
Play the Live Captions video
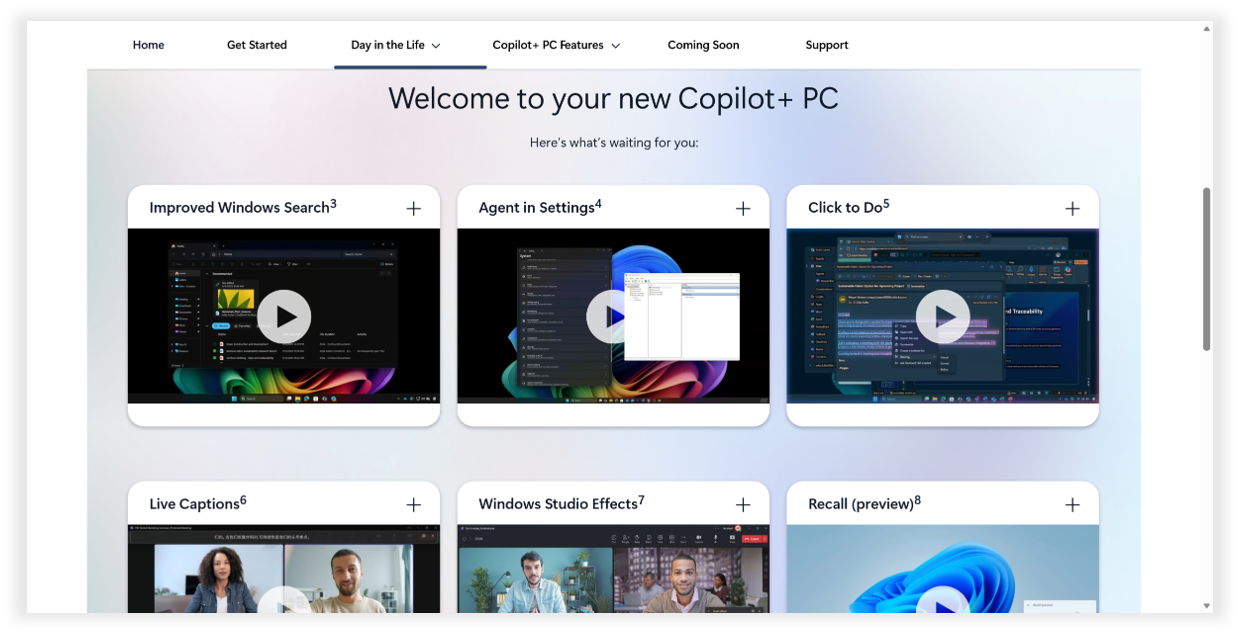pos(285,600)
